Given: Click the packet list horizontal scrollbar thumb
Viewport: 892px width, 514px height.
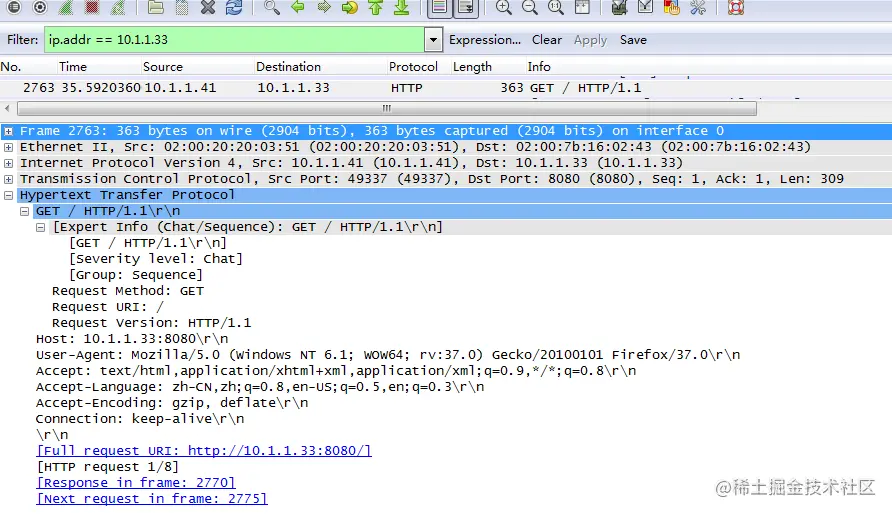Looking at the screenshot, I should (x=387, y=108).
